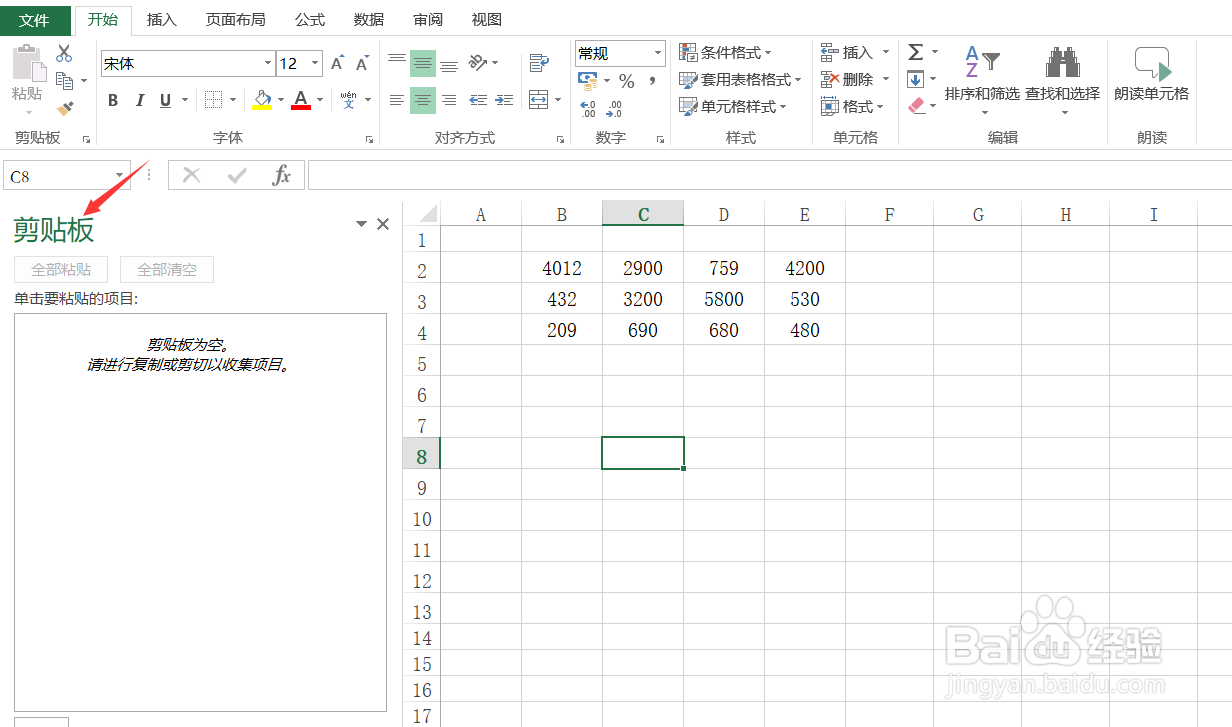Click 朗读单元格 speak cells button
The width and height of the screenshot is (1232, 727).
tap(1151, 74)
